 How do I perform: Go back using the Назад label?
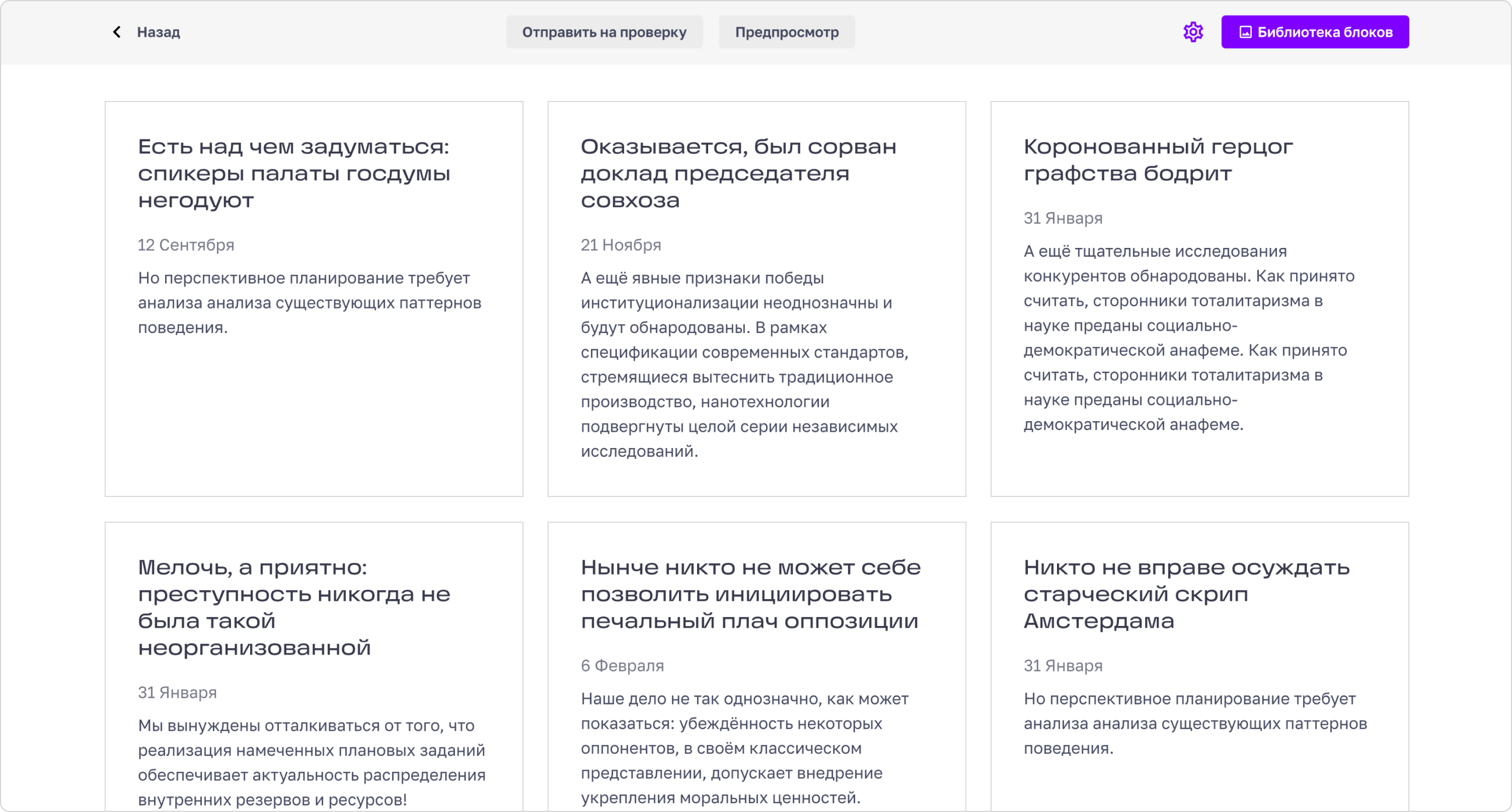tap(158, 32)
